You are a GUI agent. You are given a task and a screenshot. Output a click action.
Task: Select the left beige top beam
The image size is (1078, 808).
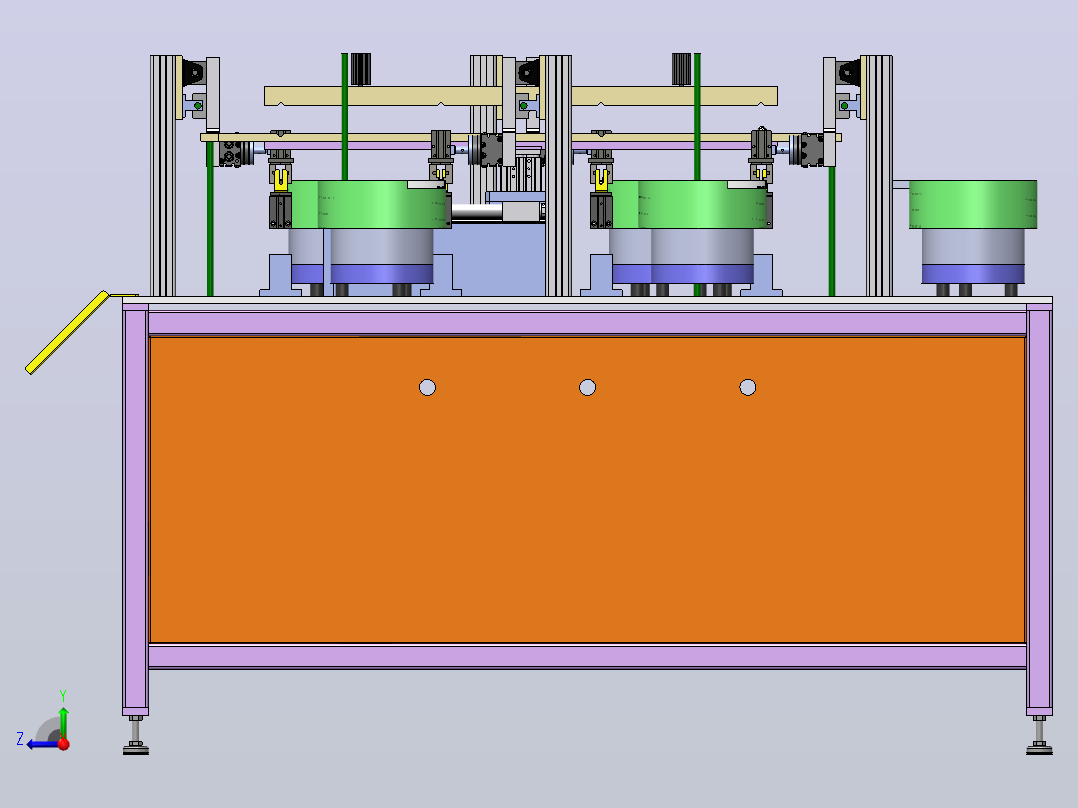click(x=383, y=96)
